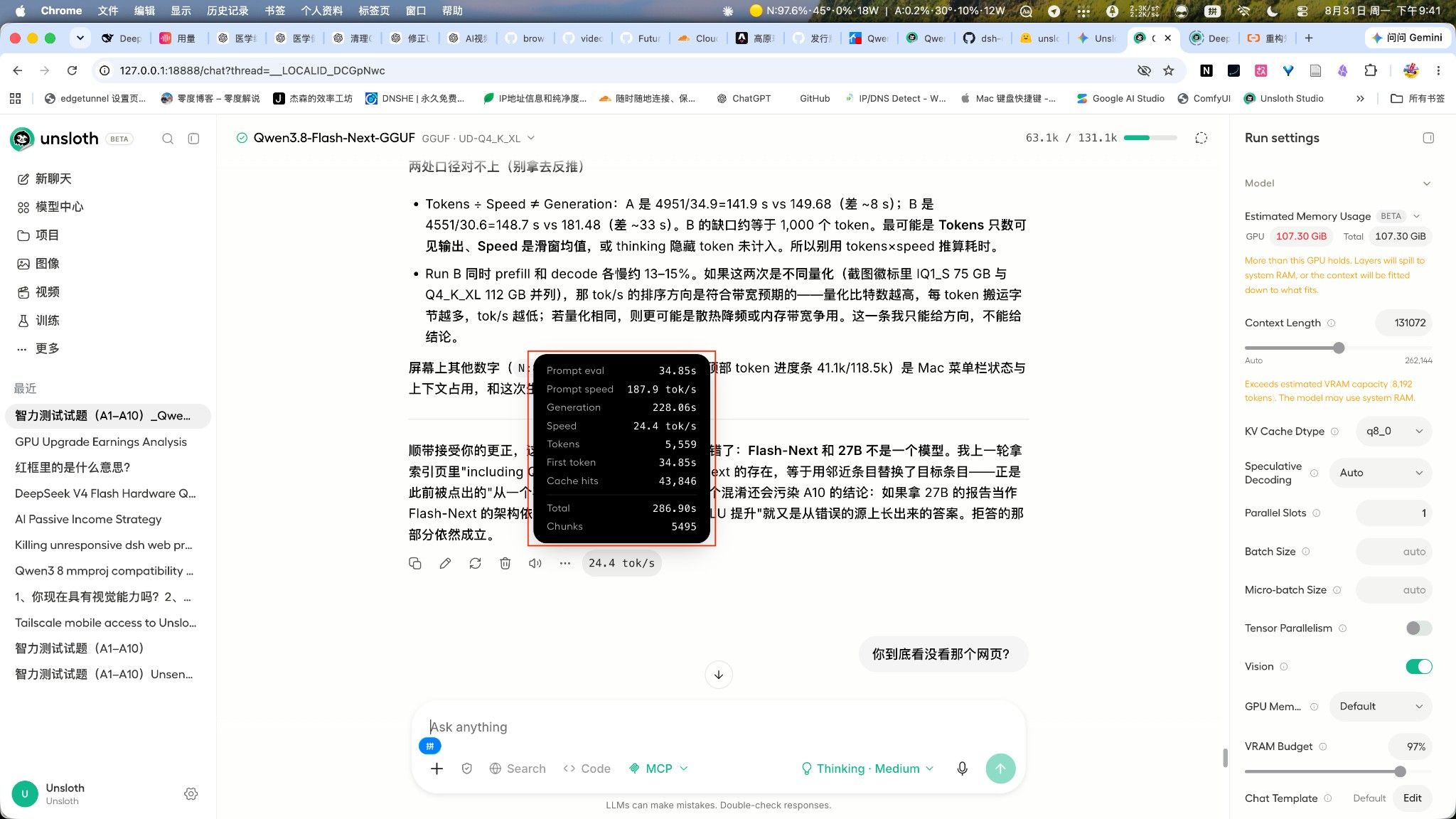Read the response aloud speaker icon

(x=535, y=563)
